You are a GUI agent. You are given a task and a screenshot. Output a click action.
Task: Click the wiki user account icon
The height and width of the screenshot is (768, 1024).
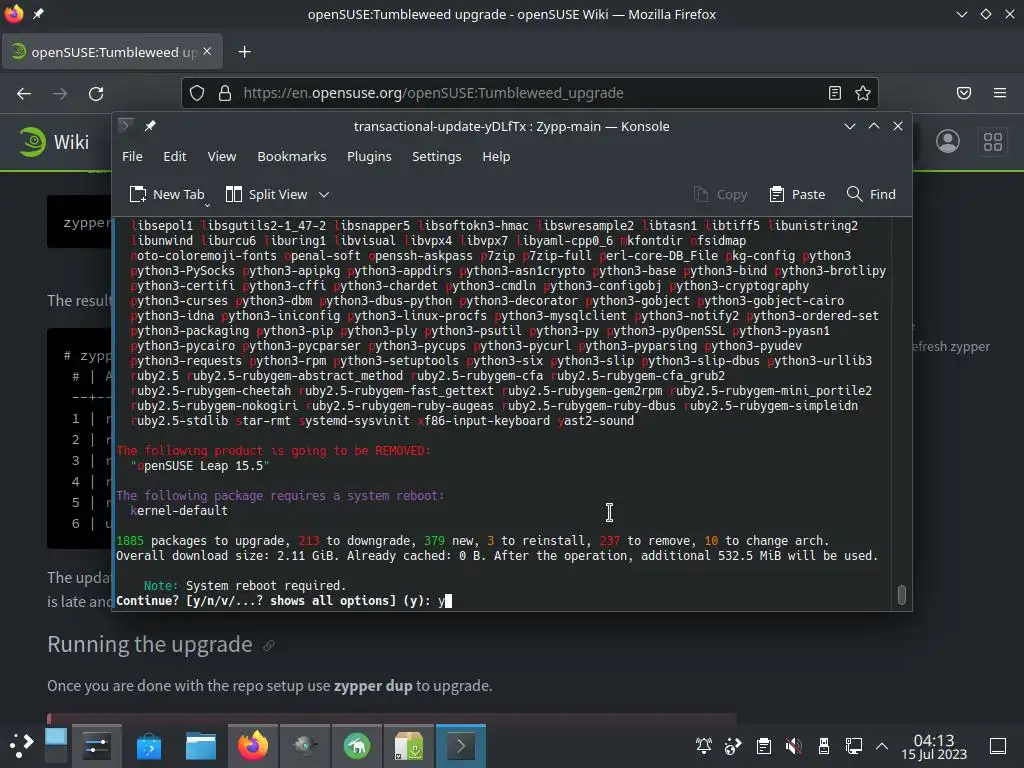pyautogui.click(x=948, y=141)
